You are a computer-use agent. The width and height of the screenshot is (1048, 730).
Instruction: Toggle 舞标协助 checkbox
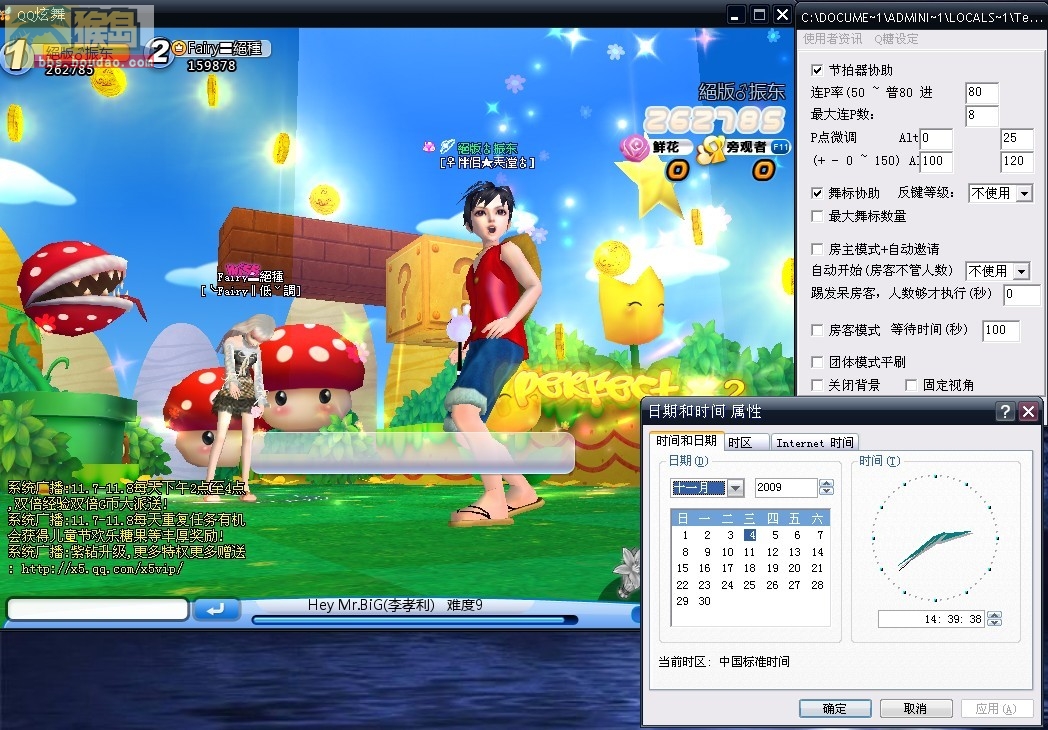pos(817,193)
